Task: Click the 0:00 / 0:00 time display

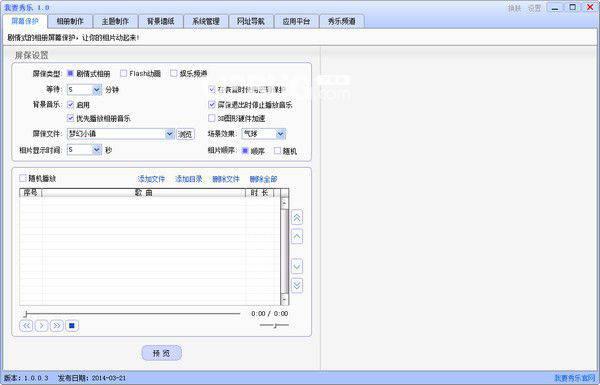Action: [x=269, y=314]
